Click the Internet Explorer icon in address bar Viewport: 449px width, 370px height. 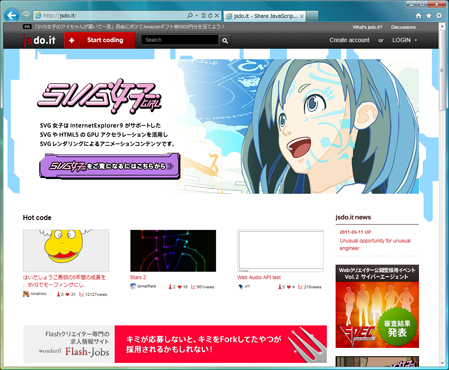click(38, 16)
